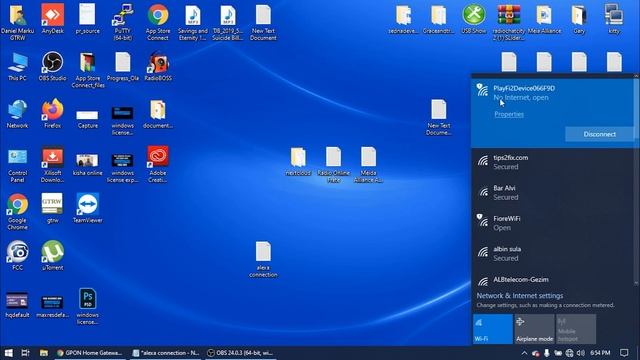Image resolution: width=640 pixels, height=360 pixels.
Task: Select the kitty desktop shortcut
Action: pyautogui.click(x=614, y=18)
